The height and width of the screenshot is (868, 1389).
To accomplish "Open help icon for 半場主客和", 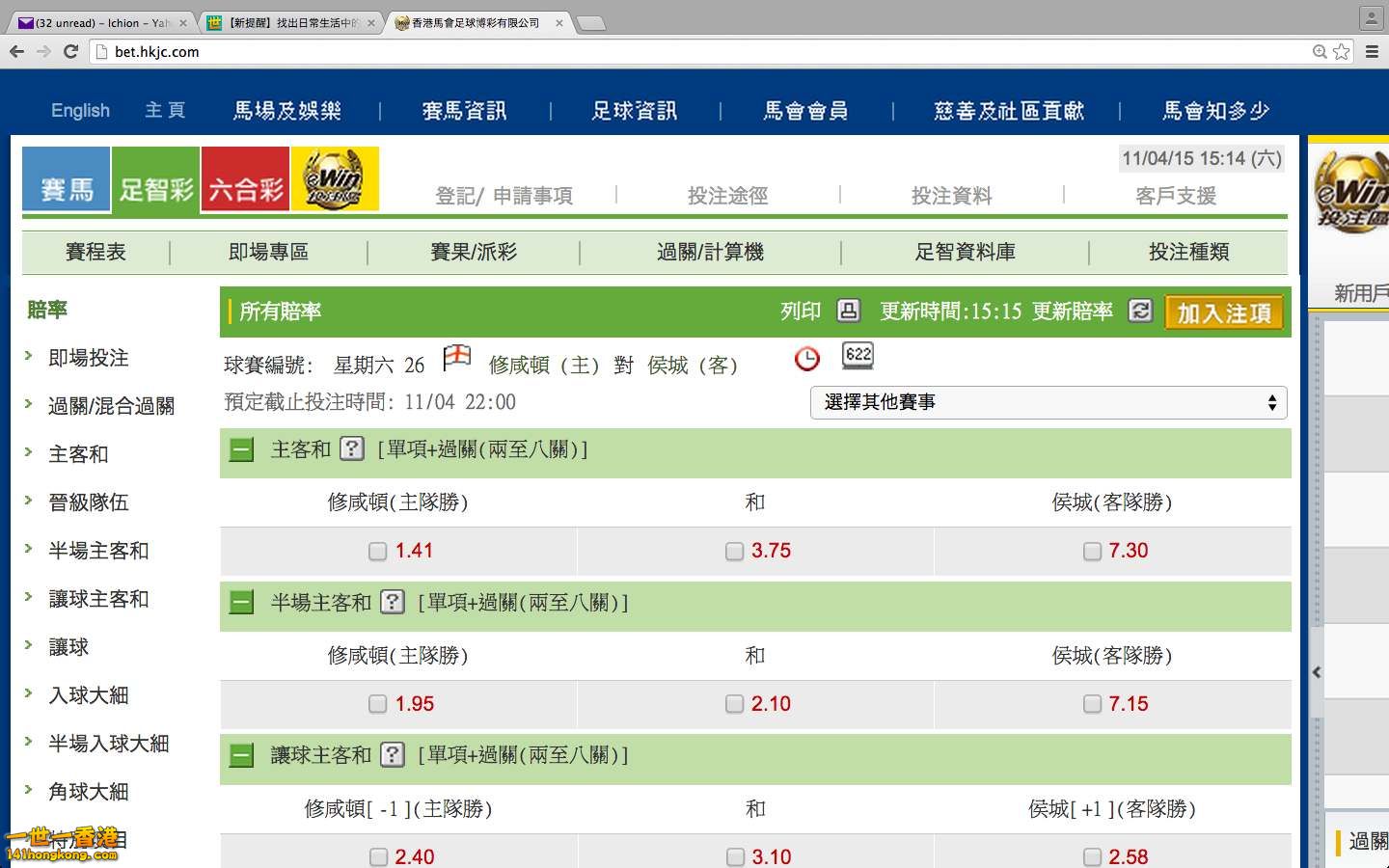I will tap(392, 602).
